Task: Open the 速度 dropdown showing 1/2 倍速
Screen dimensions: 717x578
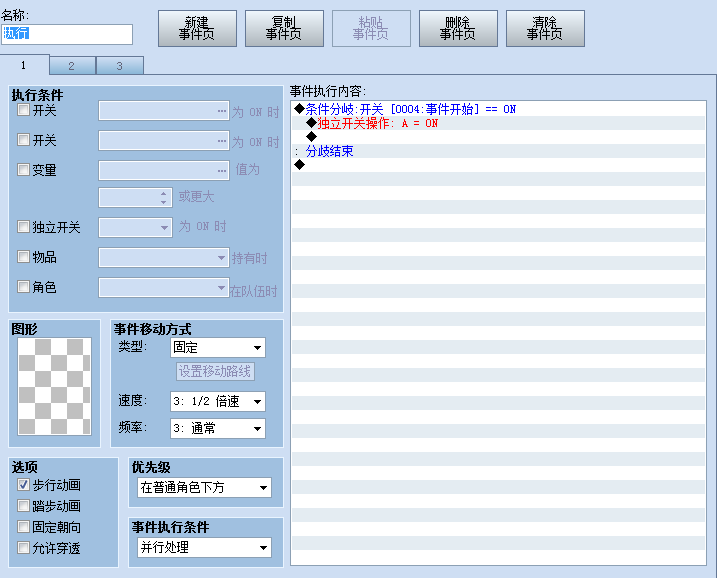Action: pos(218,401)
